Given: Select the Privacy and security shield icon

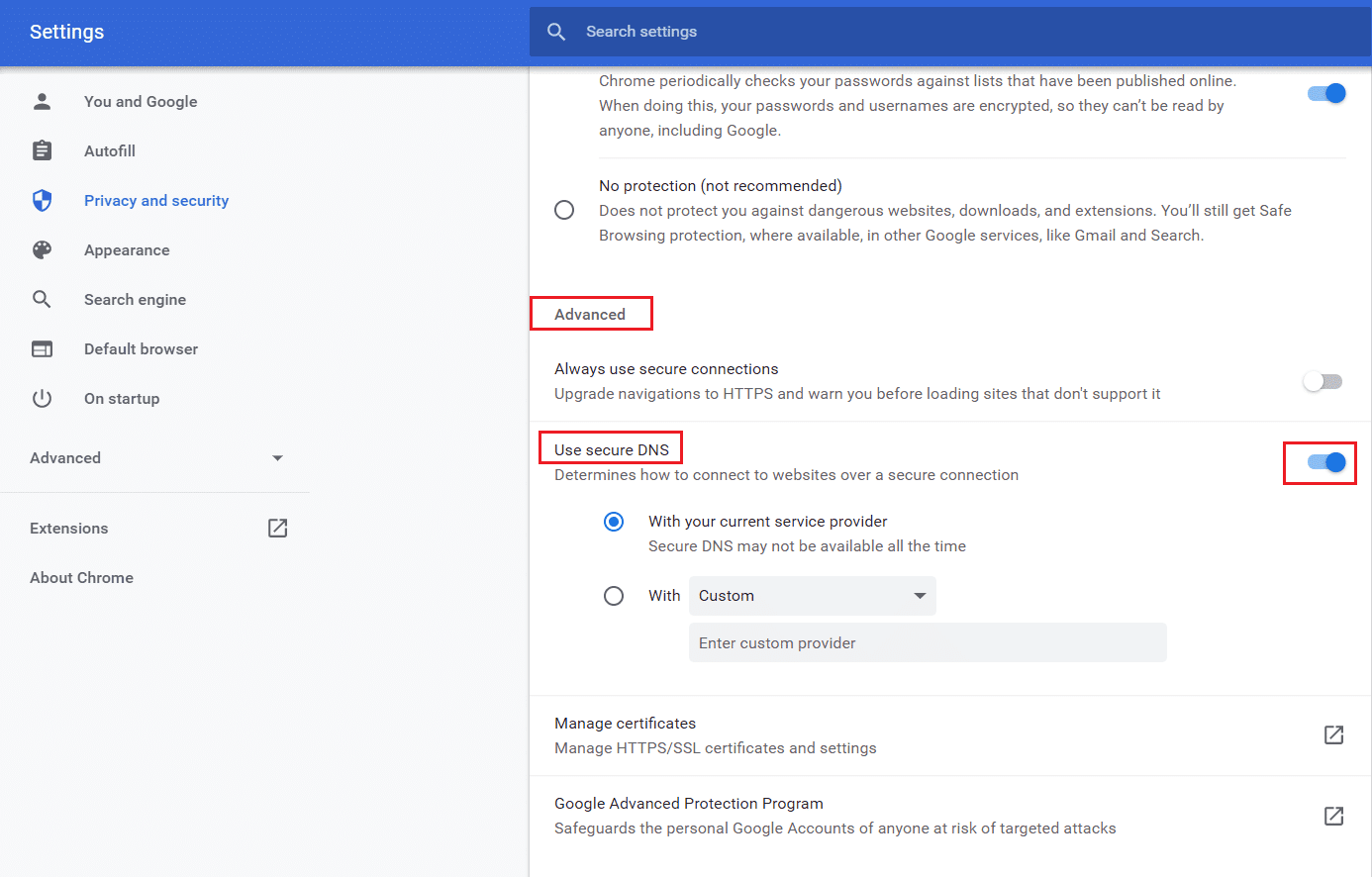Looking at the screenshot, I should pyautogui.click(x=42, y=200).
